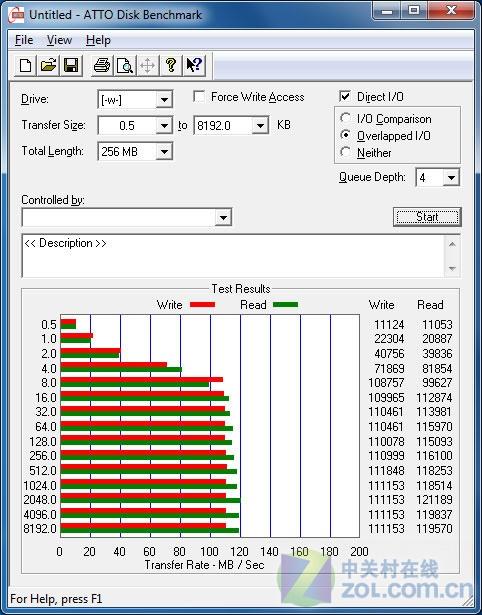Print the benchmark results

(x=102, y=65)
